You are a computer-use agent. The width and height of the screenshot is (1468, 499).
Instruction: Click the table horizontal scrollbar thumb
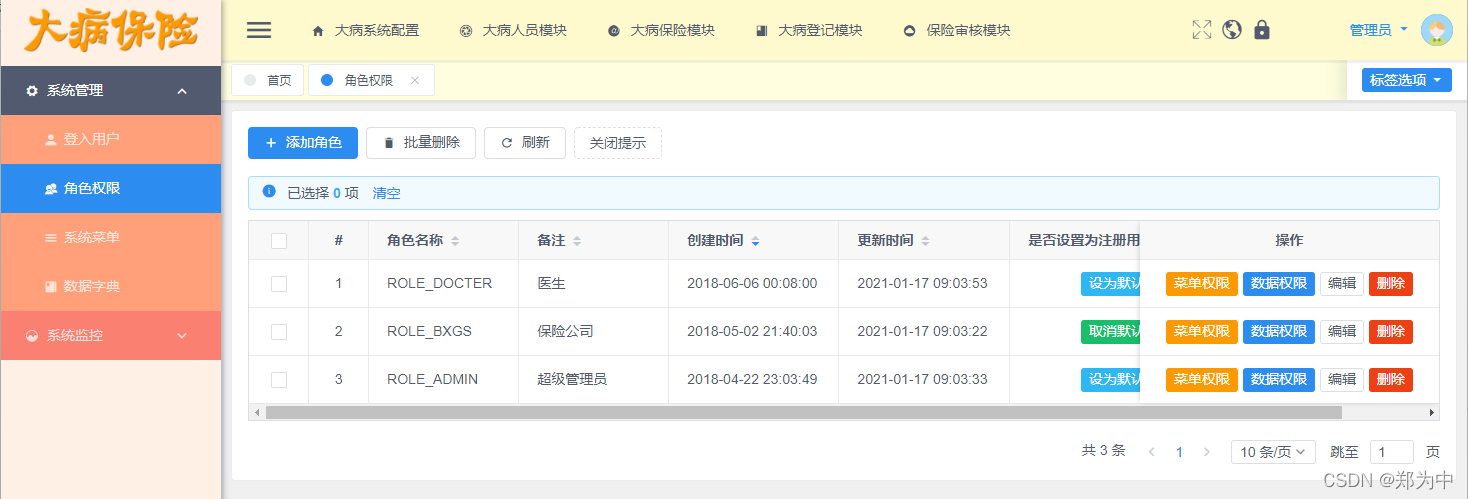click(803, 412)
